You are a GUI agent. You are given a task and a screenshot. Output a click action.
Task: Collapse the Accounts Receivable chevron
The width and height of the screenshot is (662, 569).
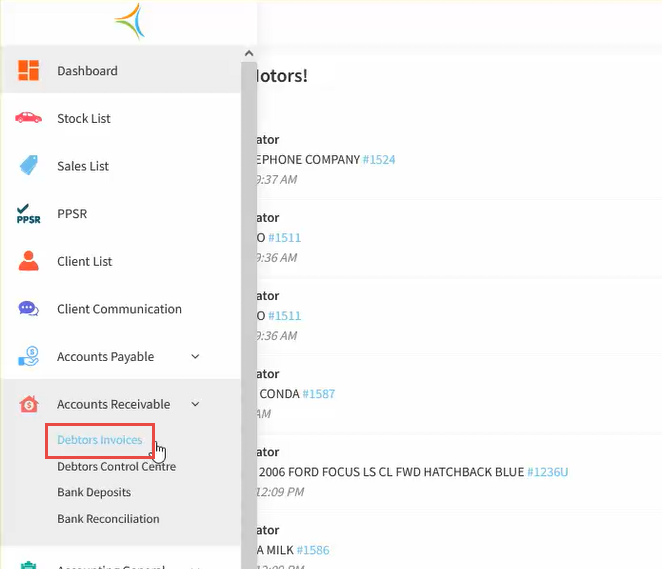pyautogui.click(x=195, y=404)
